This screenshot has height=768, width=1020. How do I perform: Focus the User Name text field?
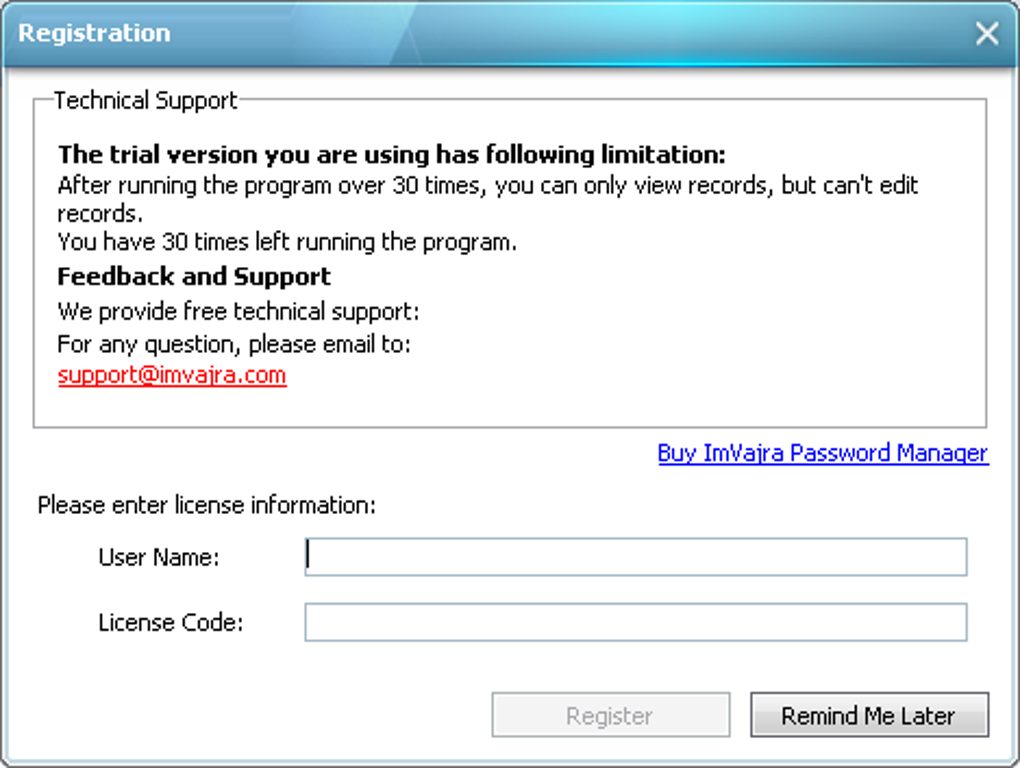(636, 557)
